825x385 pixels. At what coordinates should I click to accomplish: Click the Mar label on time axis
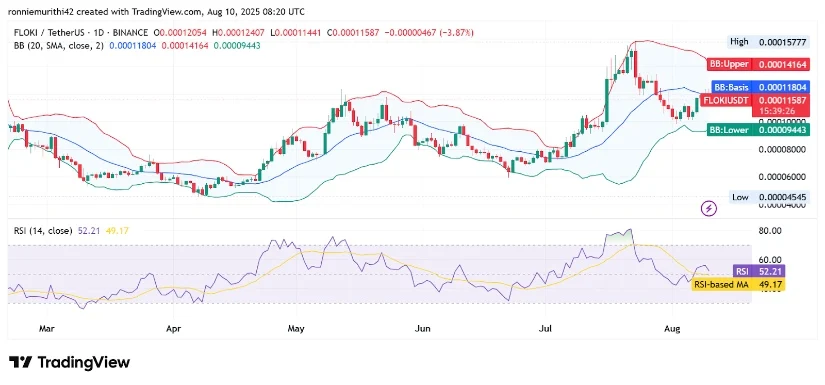coord(46,329)
